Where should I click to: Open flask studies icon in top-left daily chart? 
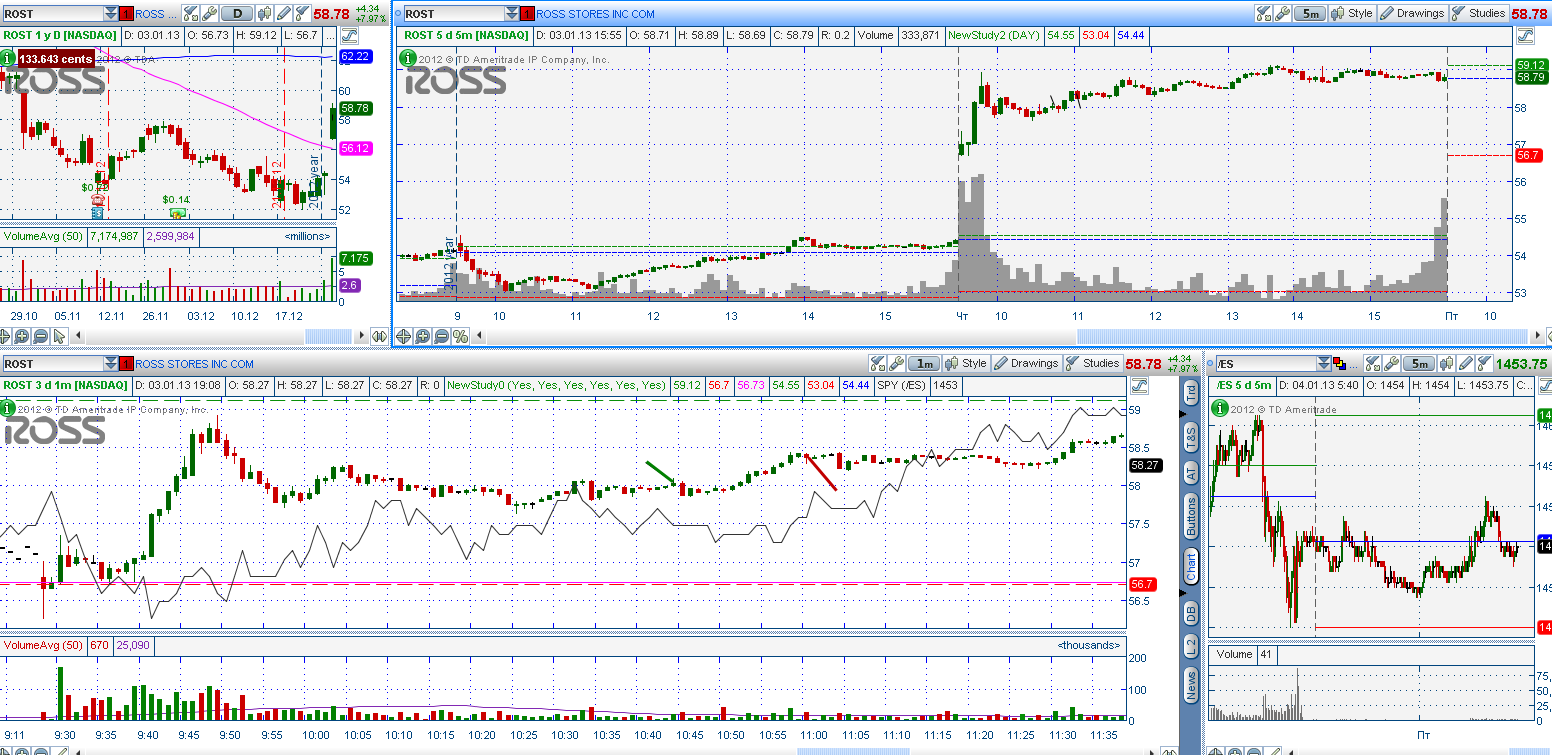302,14
